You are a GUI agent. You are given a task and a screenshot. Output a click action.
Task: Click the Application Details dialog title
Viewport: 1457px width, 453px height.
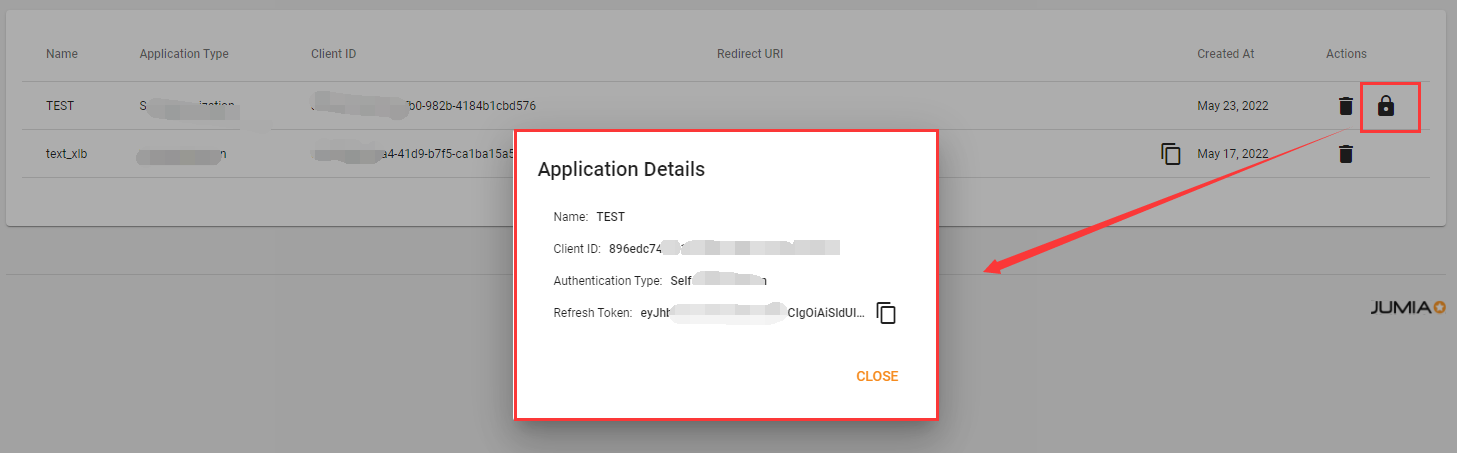(x=621, y=169)
